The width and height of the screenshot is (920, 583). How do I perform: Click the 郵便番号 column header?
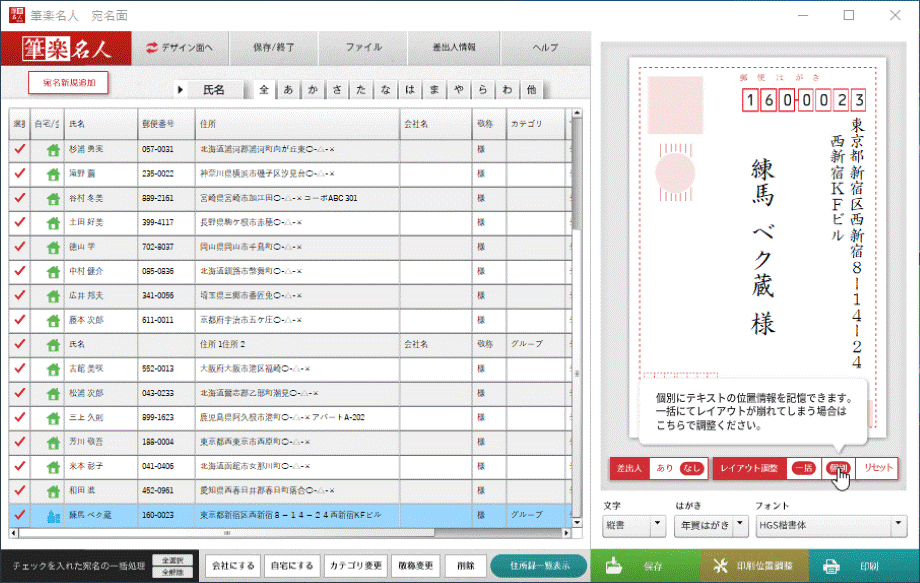tap(167, 124)
